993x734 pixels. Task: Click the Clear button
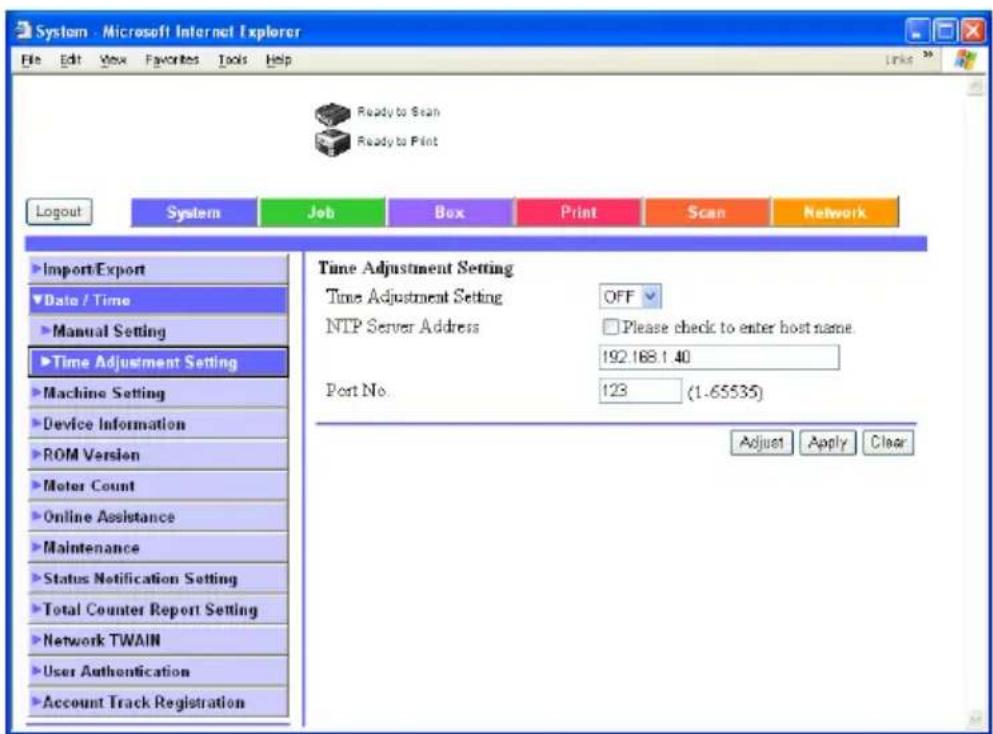(888, 442)
